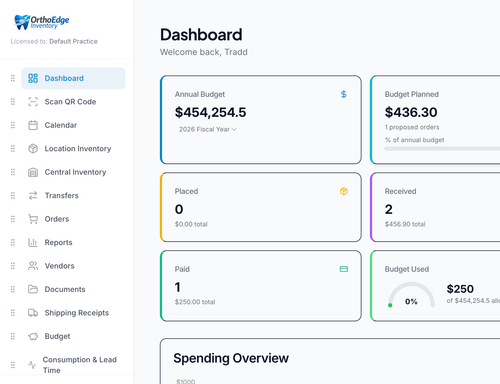This screenshot has width=500, height=384.
Task: Click the Vendors people icon
Action: pos(33,266)
